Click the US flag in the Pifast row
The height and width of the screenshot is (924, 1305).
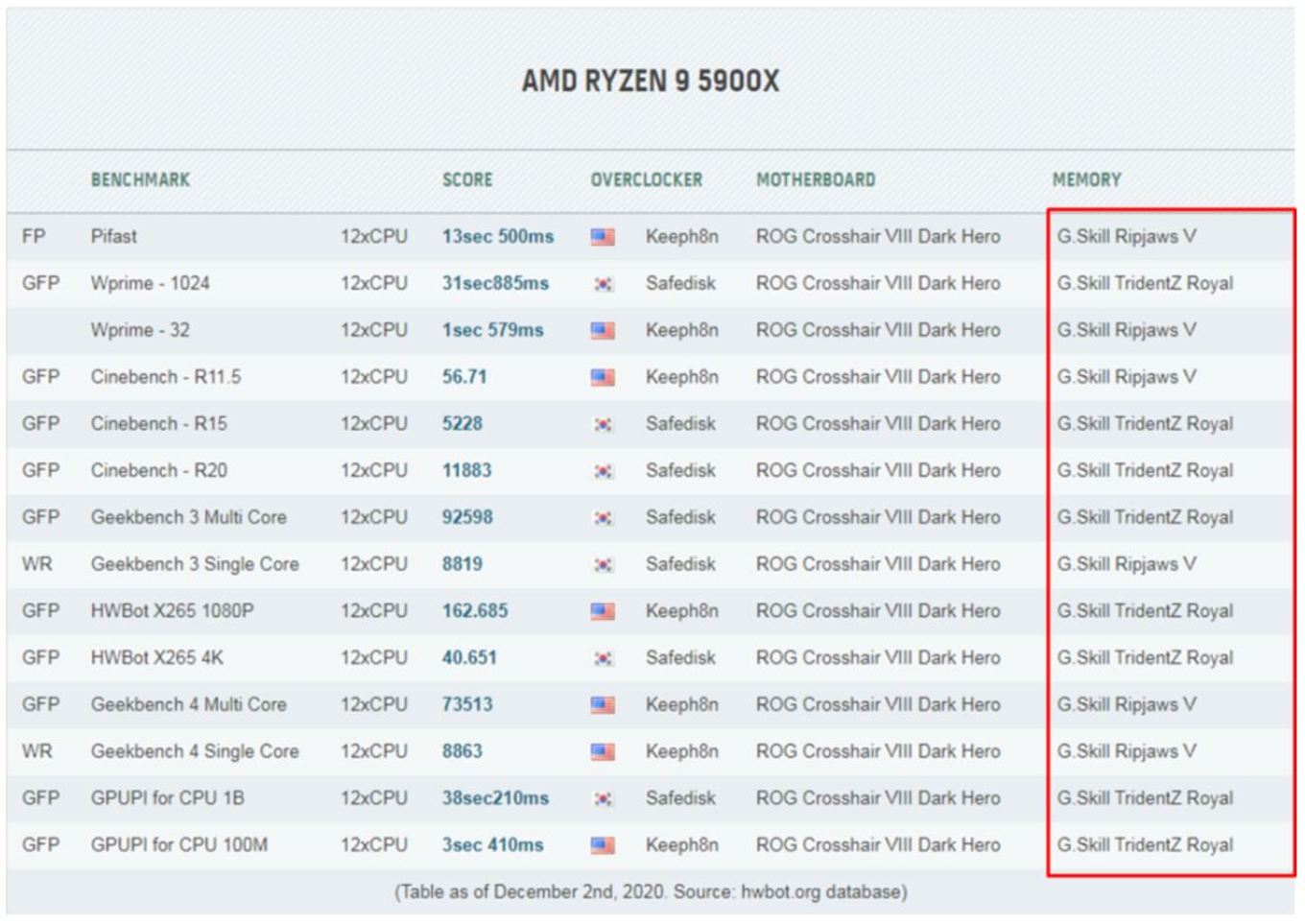[603, 237]
